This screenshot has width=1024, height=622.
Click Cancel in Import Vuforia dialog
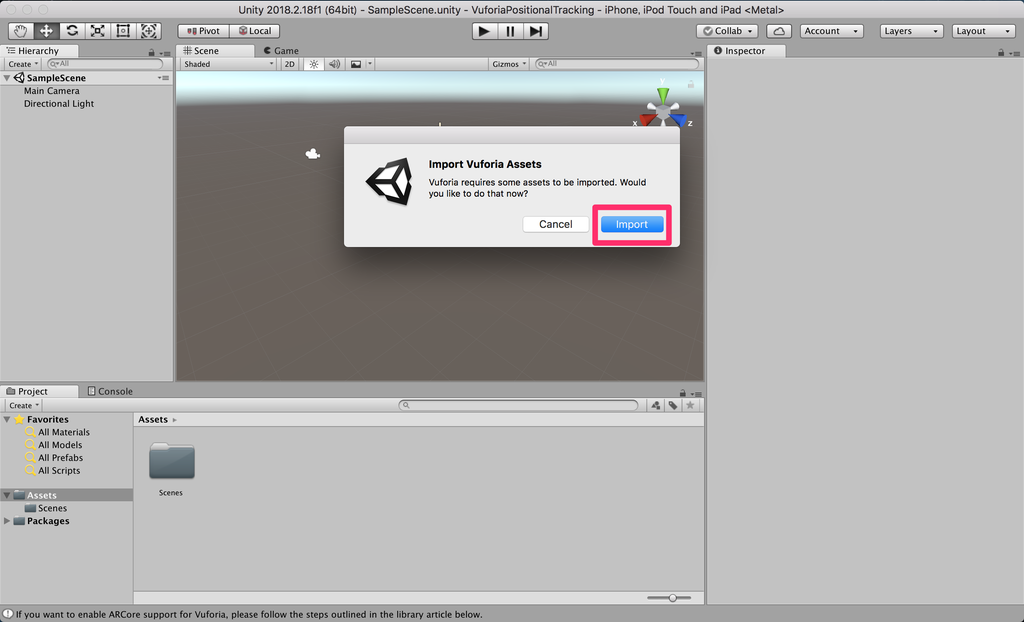point(556,224)
